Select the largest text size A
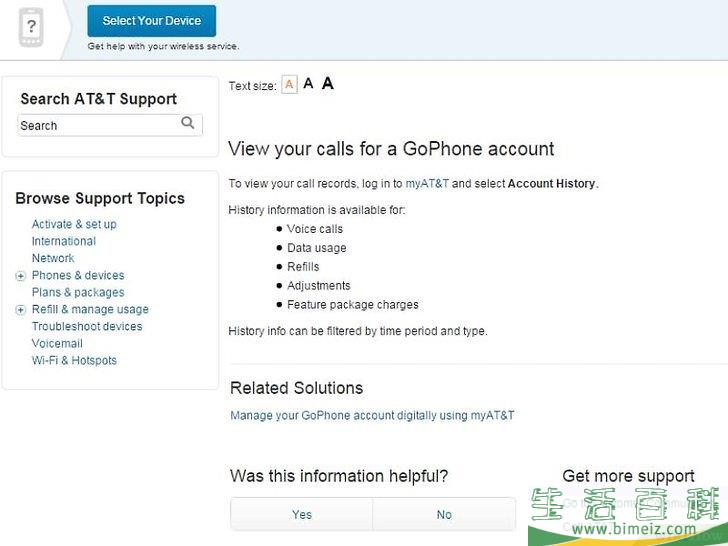This screenshot has height=546, width=728. click(328, 84)
